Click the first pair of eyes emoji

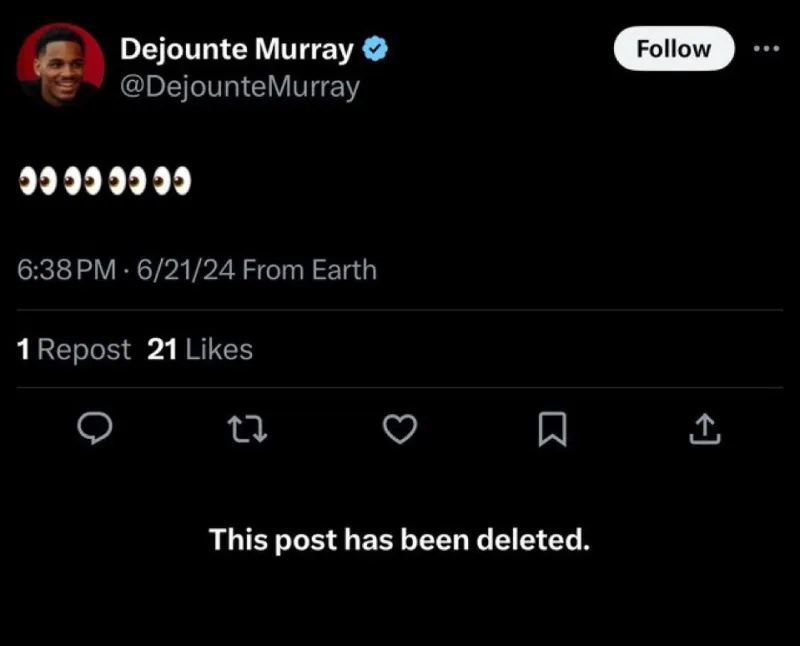[38, 182]
